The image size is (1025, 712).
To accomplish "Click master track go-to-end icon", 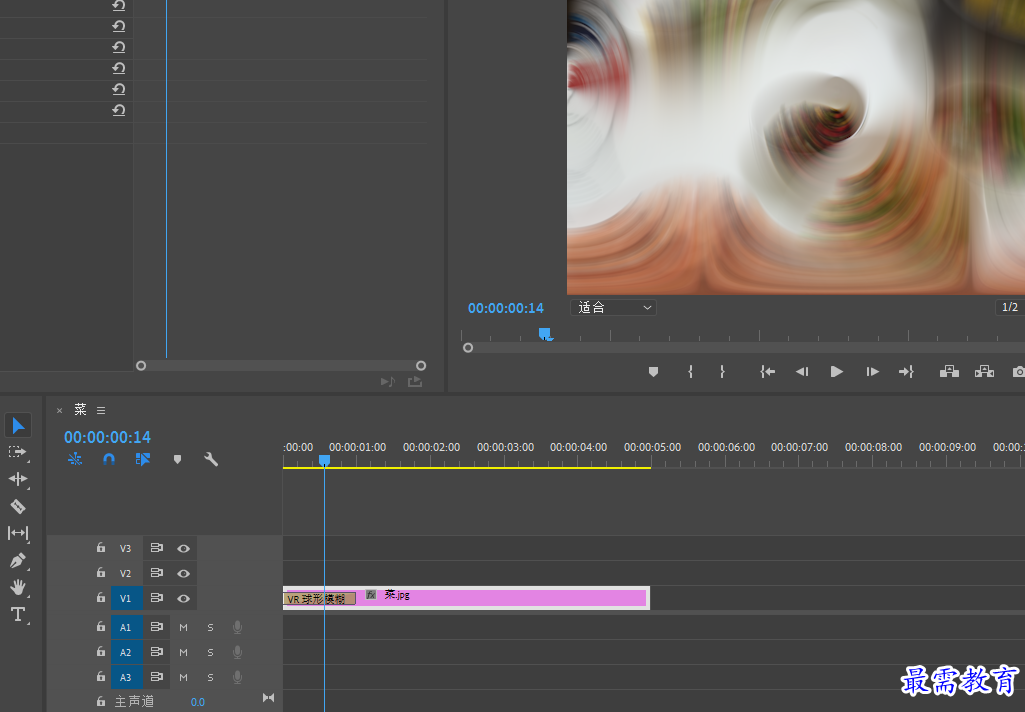I will click(268, 698).
